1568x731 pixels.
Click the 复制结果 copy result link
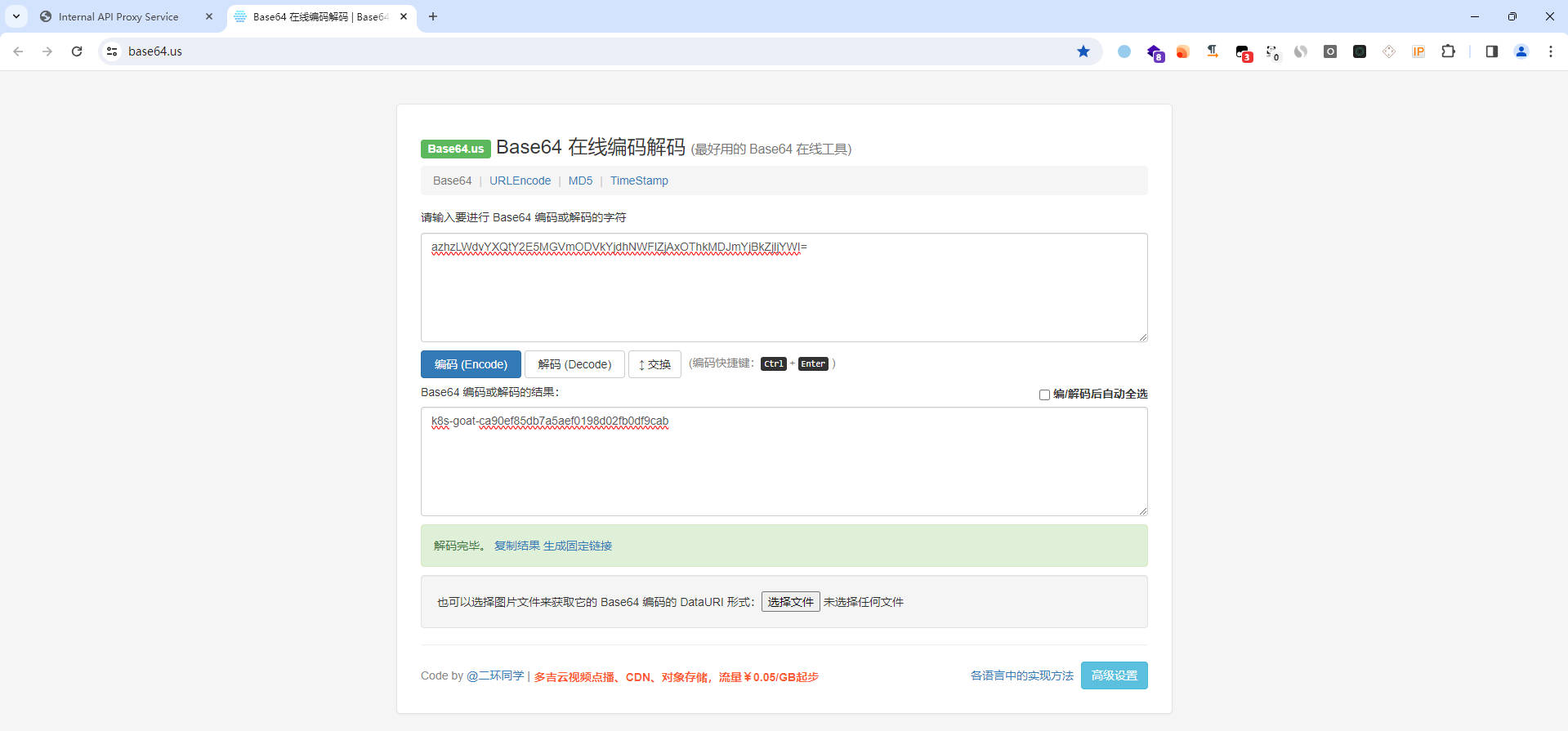click(x=517, y=546)
